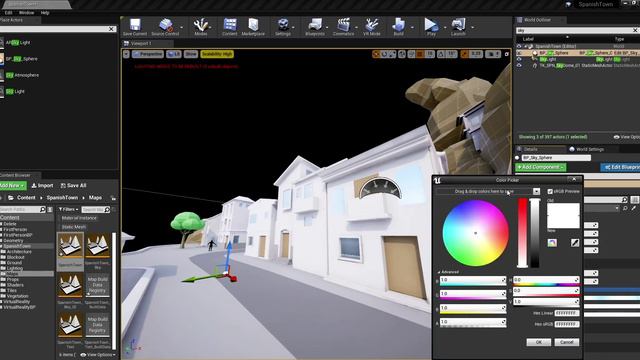The height and width of the screenshot is (360, 640).
Task: Click OK in the Color Picker
Action: click(538, 342)
